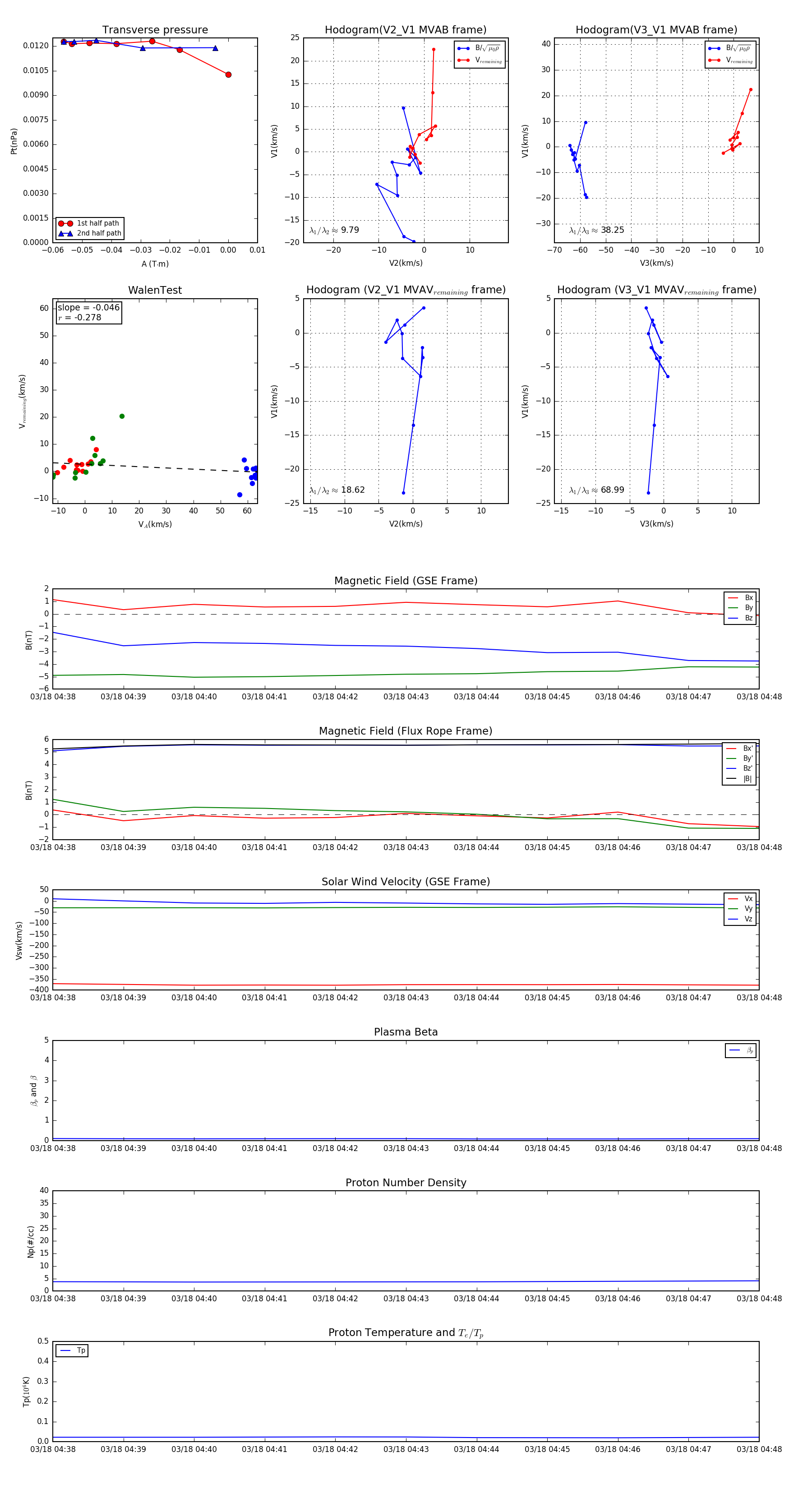Click the 'Vsw(km/s)' y-axis label
This screenshot has height=1489, width=812.
click(19, 940)
